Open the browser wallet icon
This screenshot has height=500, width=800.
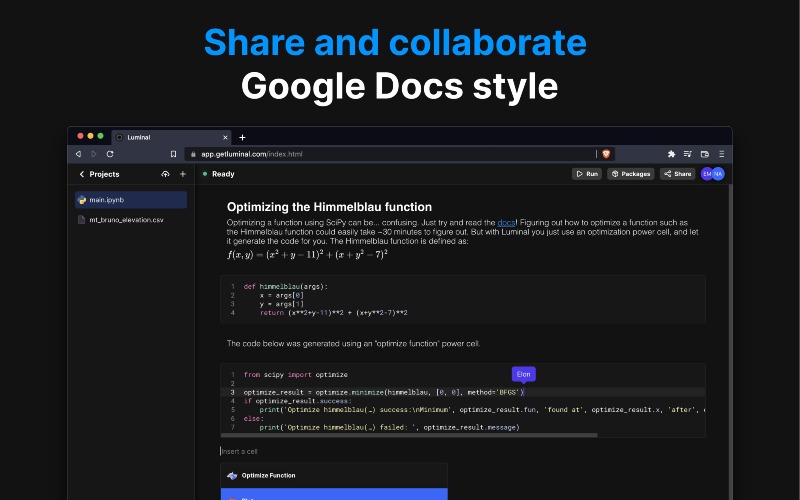click(705, 154)
